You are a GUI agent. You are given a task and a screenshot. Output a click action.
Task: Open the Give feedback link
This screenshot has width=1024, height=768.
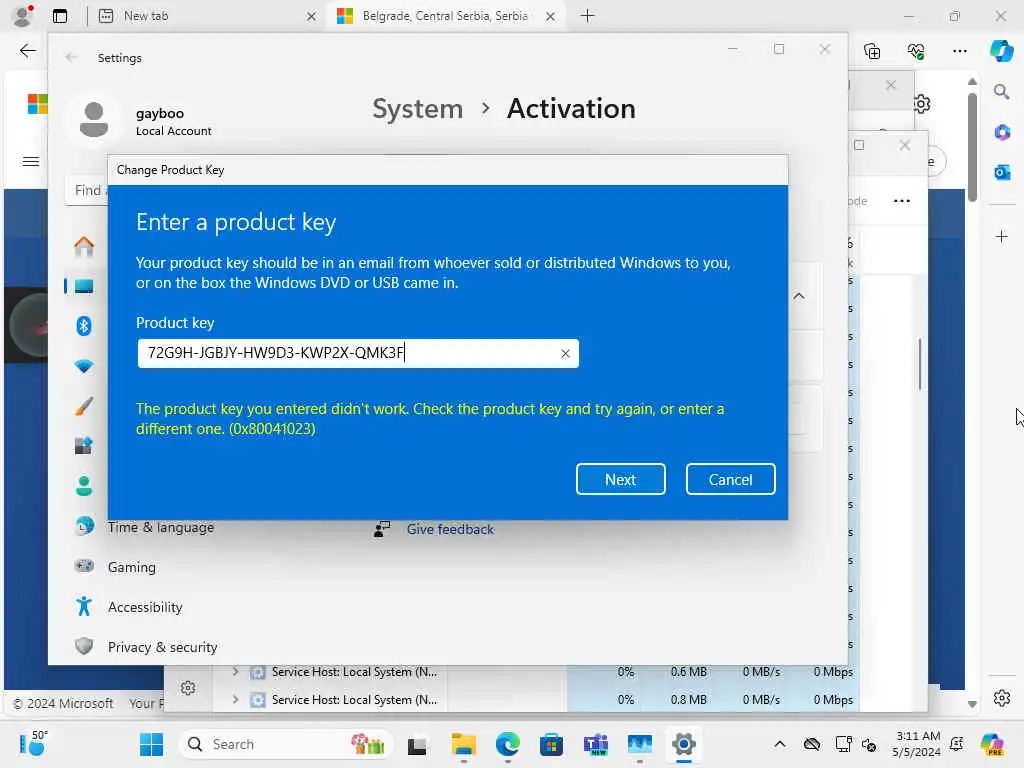point(450,529)
